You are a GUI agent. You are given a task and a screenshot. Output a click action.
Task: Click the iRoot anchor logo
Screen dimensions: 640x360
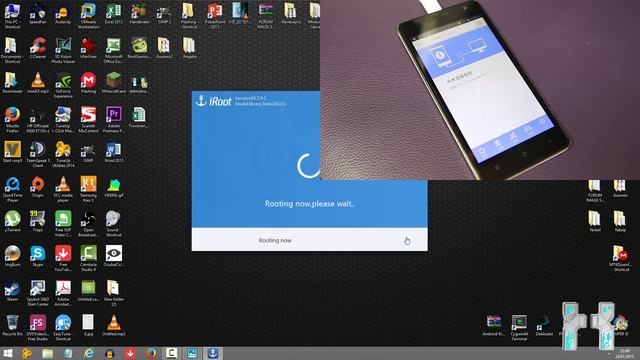point(201,100)
